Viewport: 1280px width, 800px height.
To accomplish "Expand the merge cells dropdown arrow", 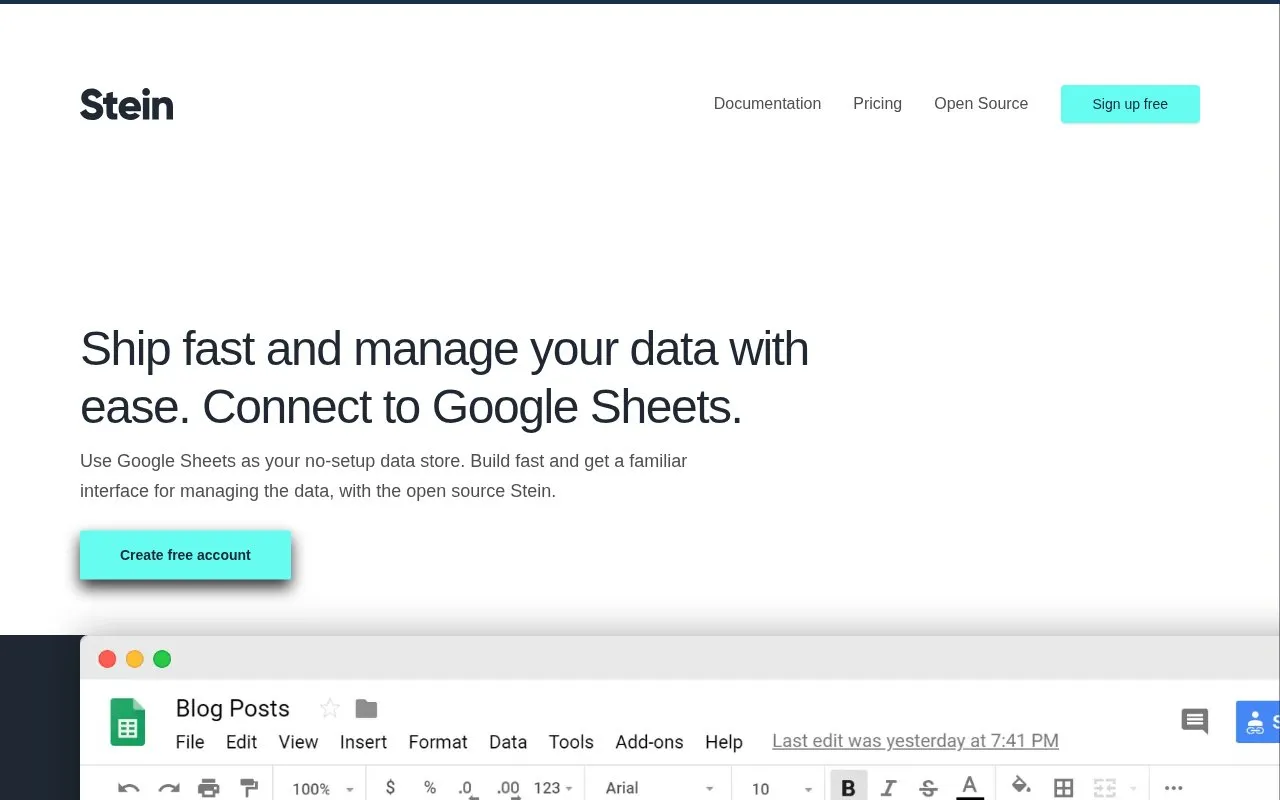I will (1133, 789).
